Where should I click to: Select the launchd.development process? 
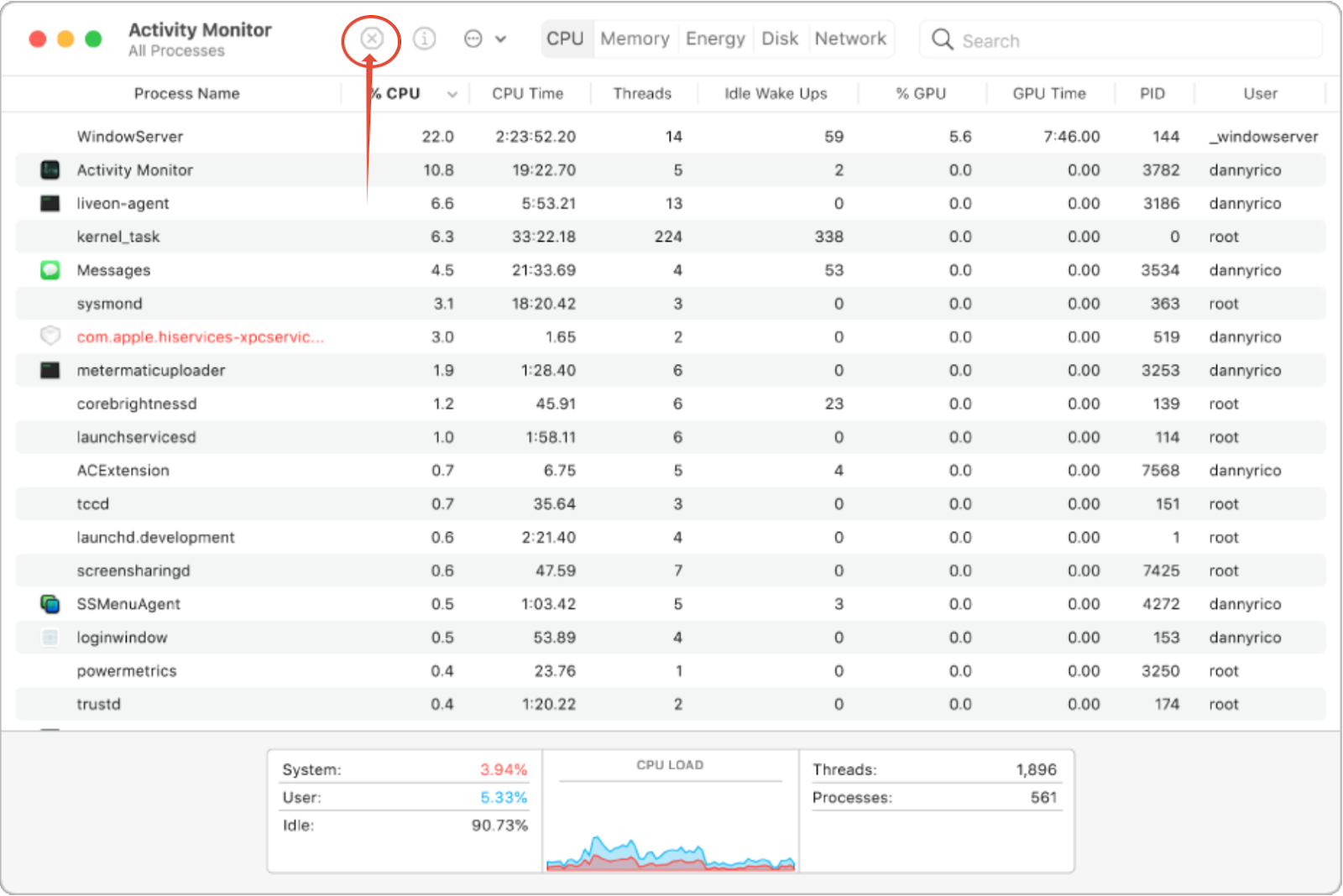pyautogui.click(x=671, y=537)
